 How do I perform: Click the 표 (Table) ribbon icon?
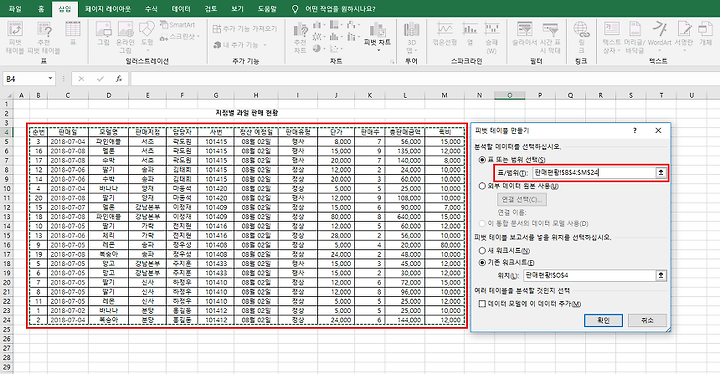[x=73, y=33]
